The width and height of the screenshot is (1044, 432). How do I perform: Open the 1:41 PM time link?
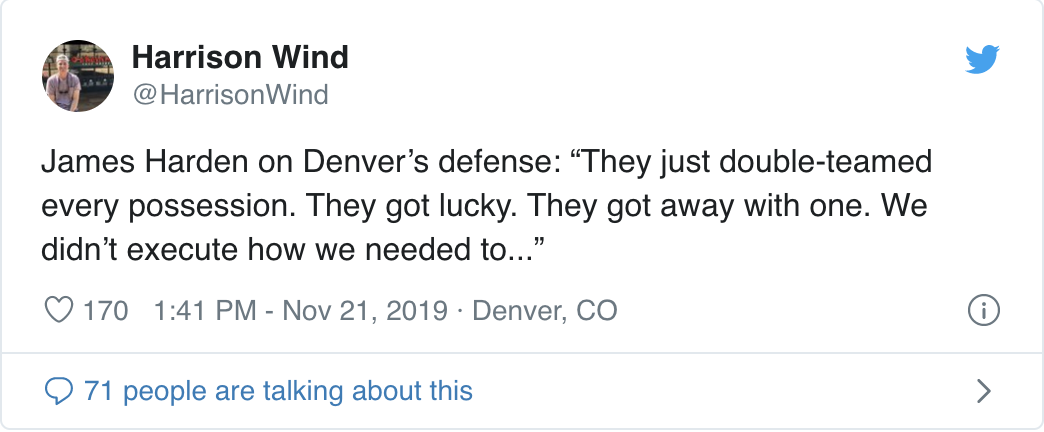point(205,311)
